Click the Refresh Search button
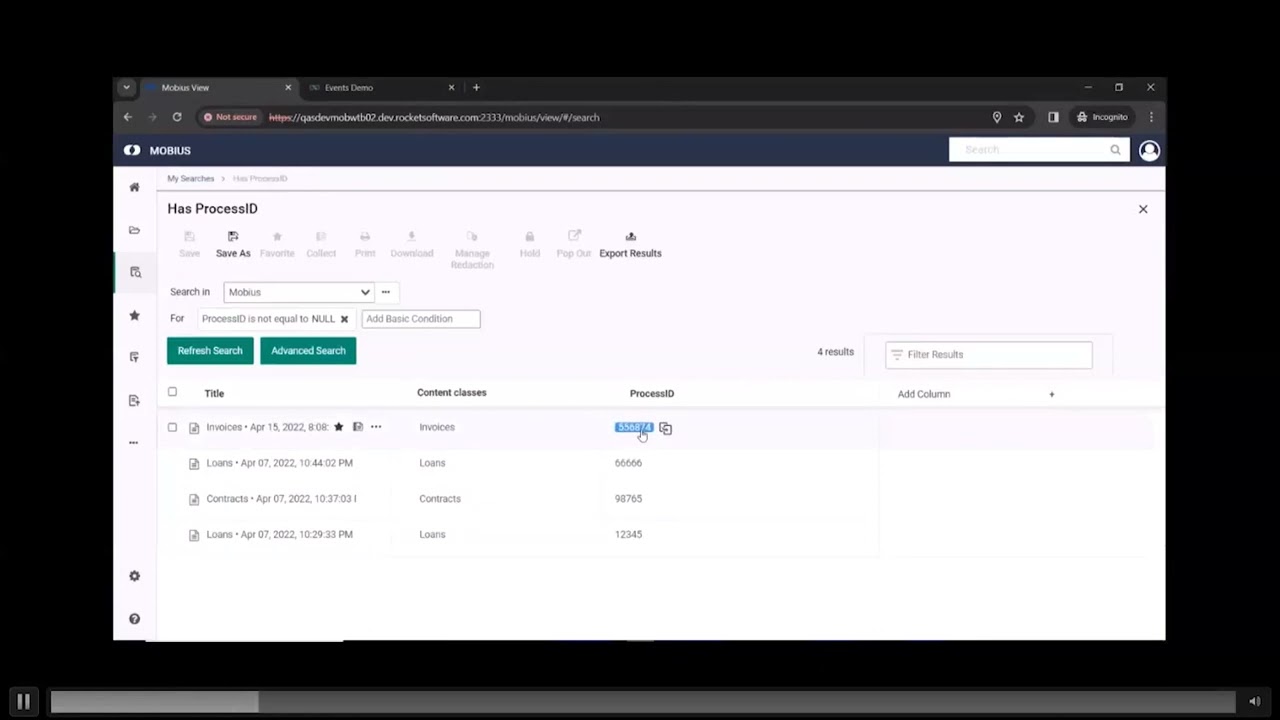The width and height of the screenshot is (1280, 720). point(210,351)
